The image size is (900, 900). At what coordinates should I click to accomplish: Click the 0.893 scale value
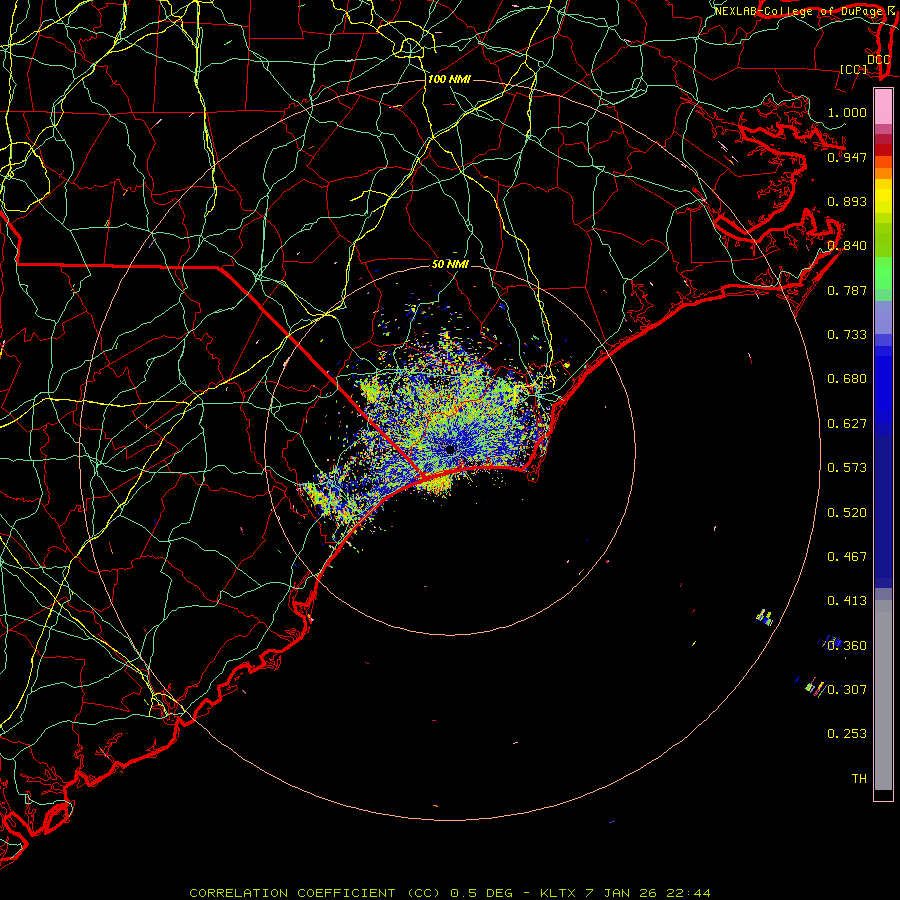[847, 201]
